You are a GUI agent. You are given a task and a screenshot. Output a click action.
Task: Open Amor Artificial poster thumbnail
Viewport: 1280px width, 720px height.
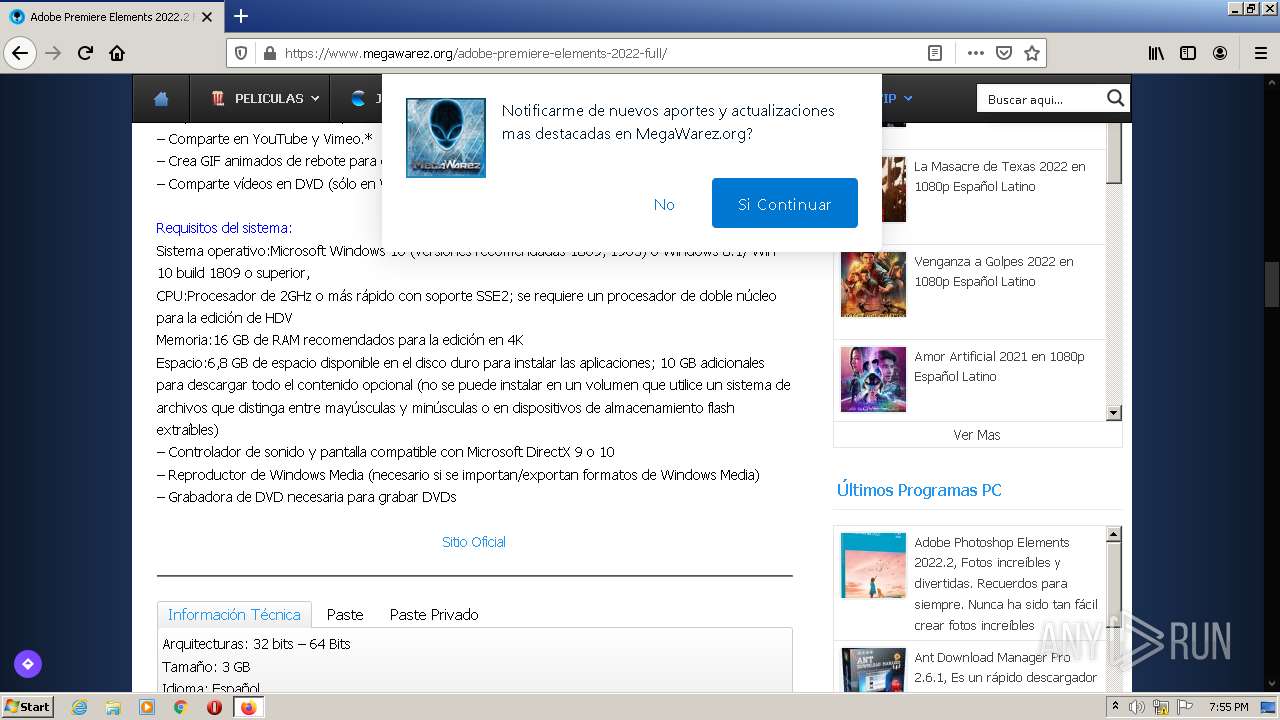click(x=873, y=379)
